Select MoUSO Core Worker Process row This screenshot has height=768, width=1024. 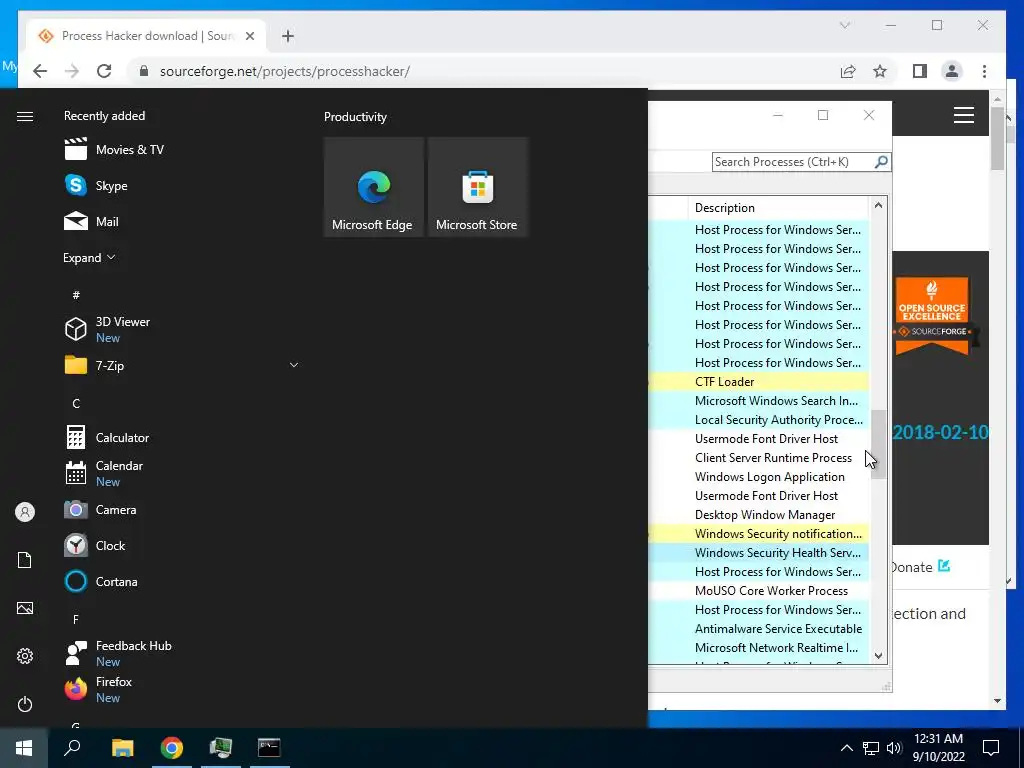tap(758, 590)
